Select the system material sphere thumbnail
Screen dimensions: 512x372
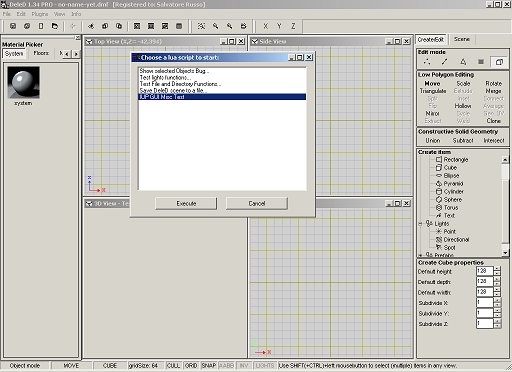pos(23,82)
